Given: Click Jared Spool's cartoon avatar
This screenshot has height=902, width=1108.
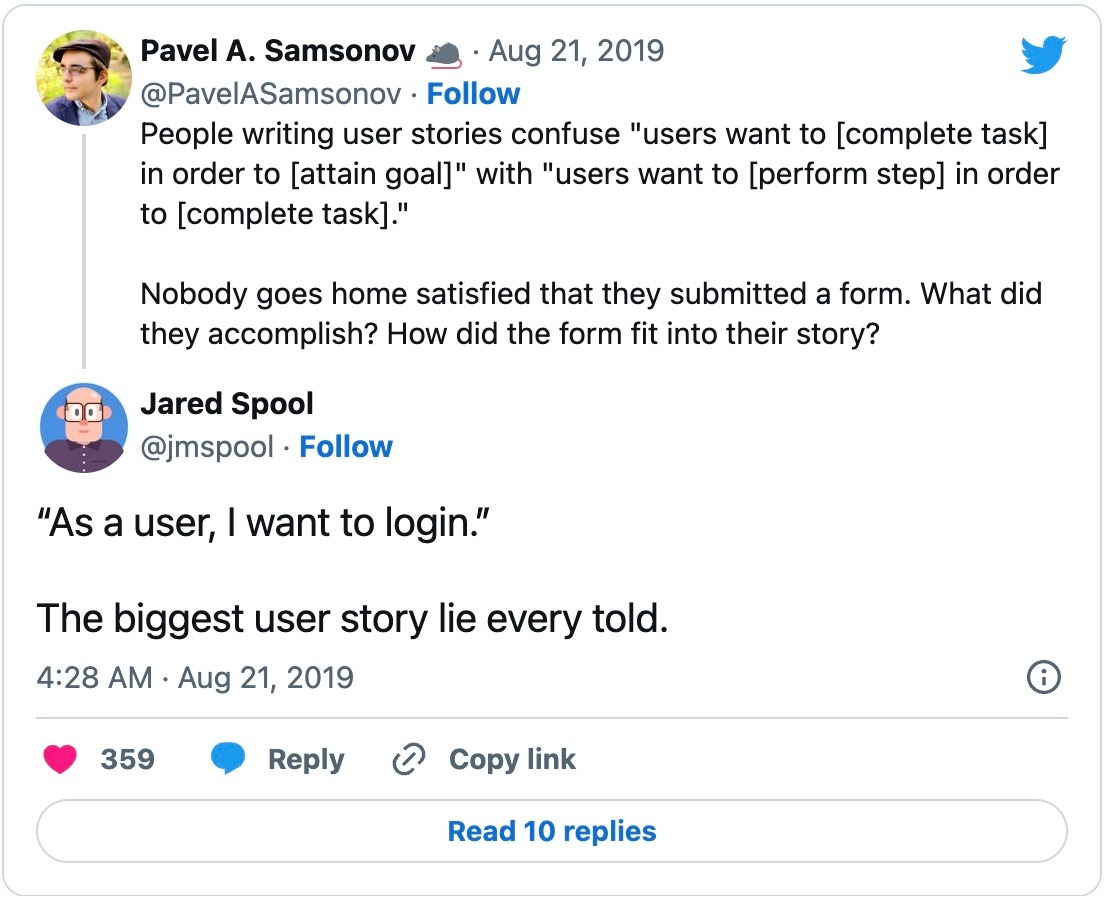Looking at the screenshot, I should tap(83, 428).
